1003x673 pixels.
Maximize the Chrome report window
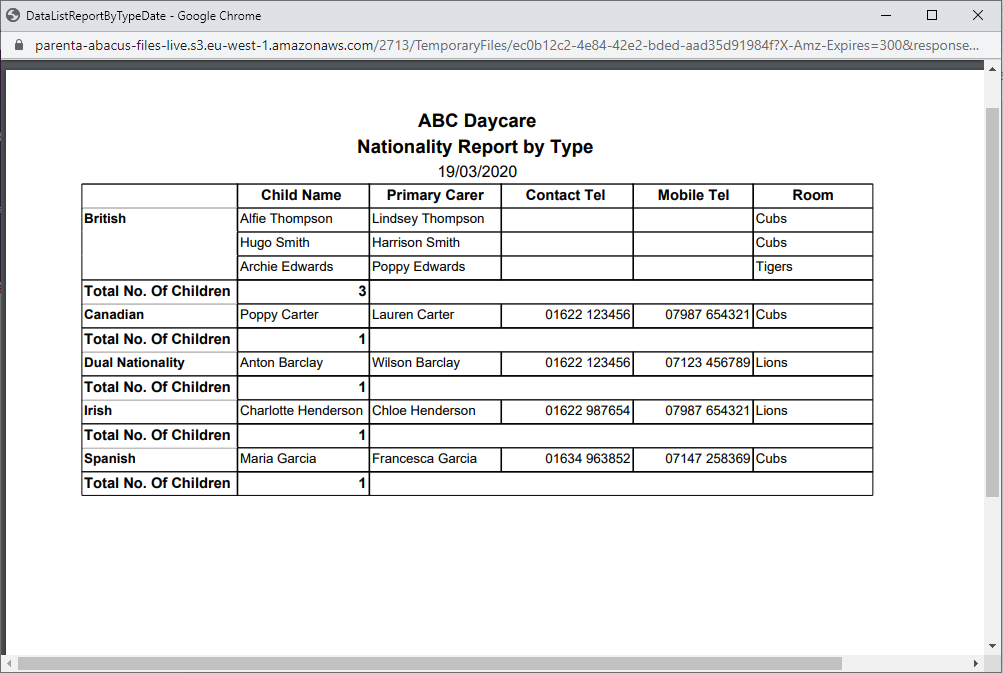pyautogui.click(x=932, y=15)
